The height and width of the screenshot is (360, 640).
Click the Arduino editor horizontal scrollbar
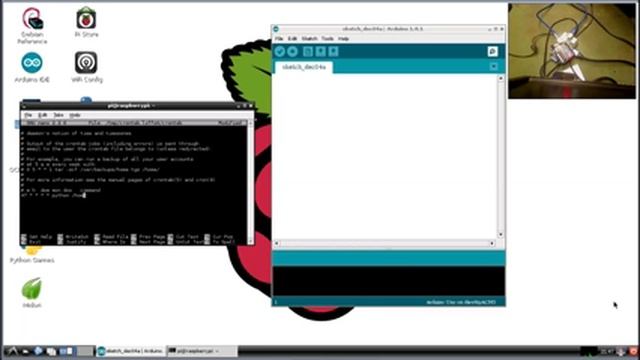coord(384,243)
